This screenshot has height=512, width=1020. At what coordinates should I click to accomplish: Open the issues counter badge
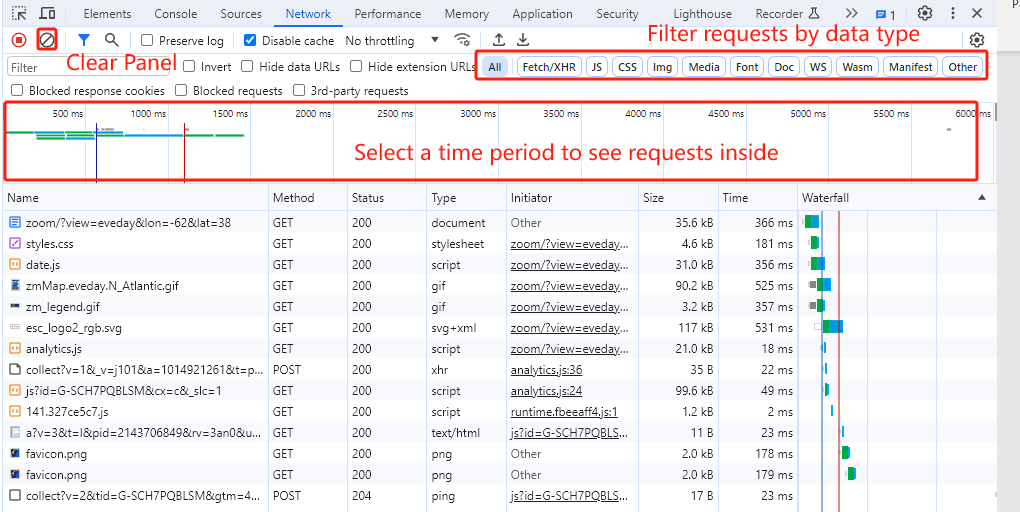coord(886,14)
